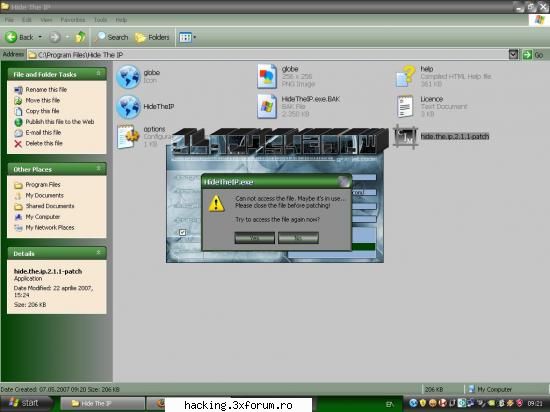Toggle the checkbox in the patcher window
This screenshot has width=550, height=412.
[182, 232]
